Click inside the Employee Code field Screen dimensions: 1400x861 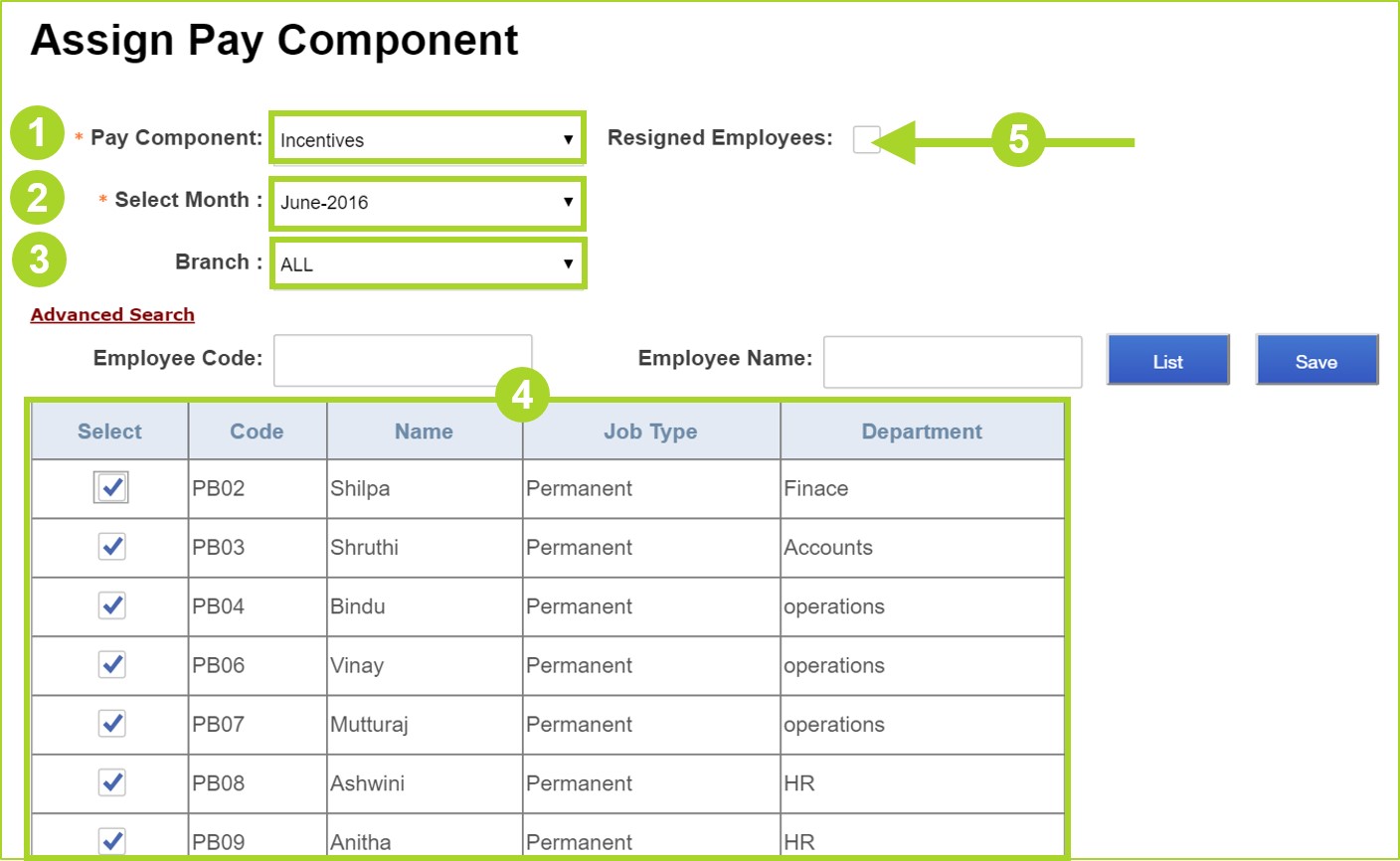point(402,360)
